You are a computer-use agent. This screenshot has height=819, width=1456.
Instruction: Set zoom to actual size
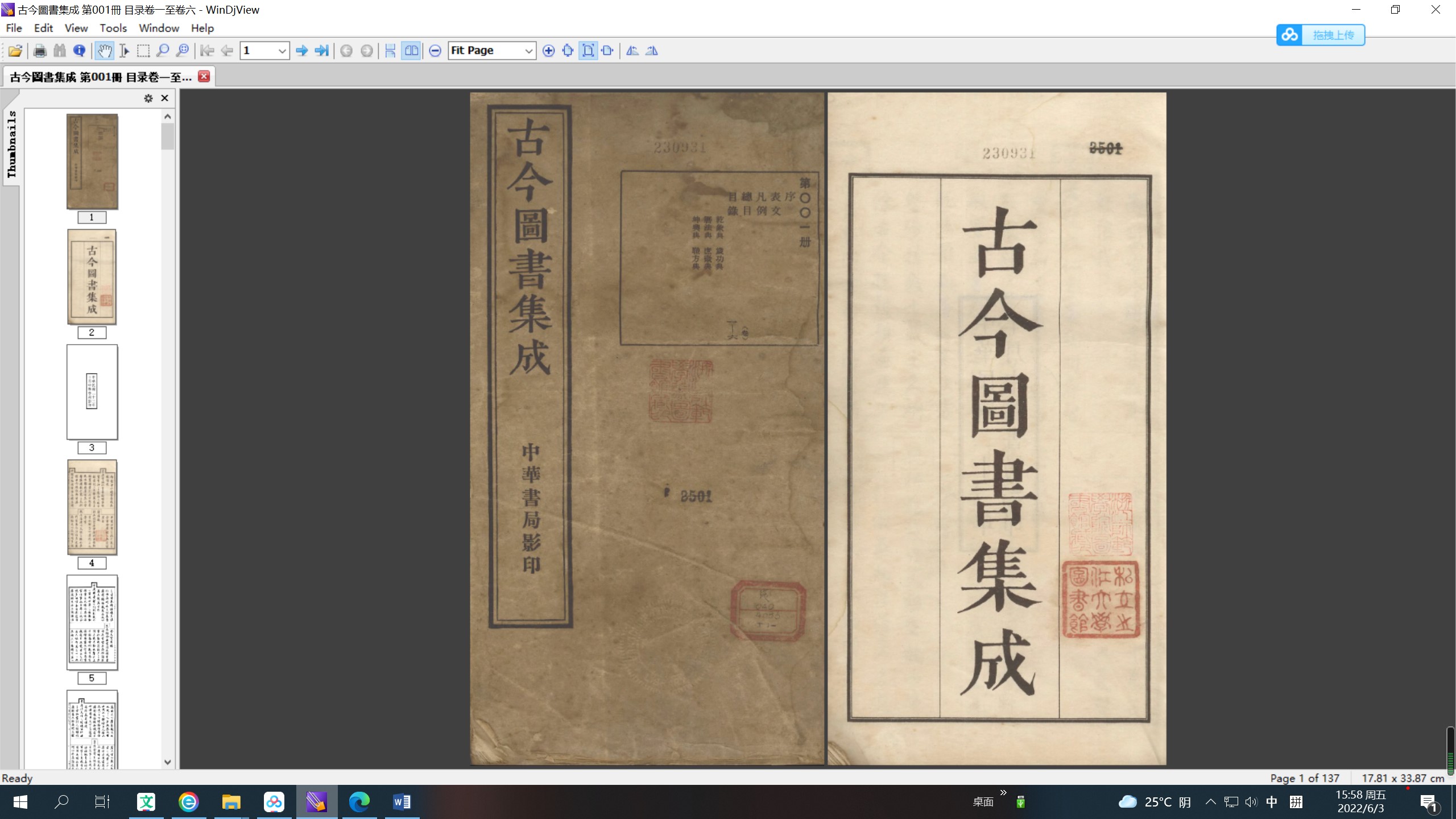click(x=568, y=51)
